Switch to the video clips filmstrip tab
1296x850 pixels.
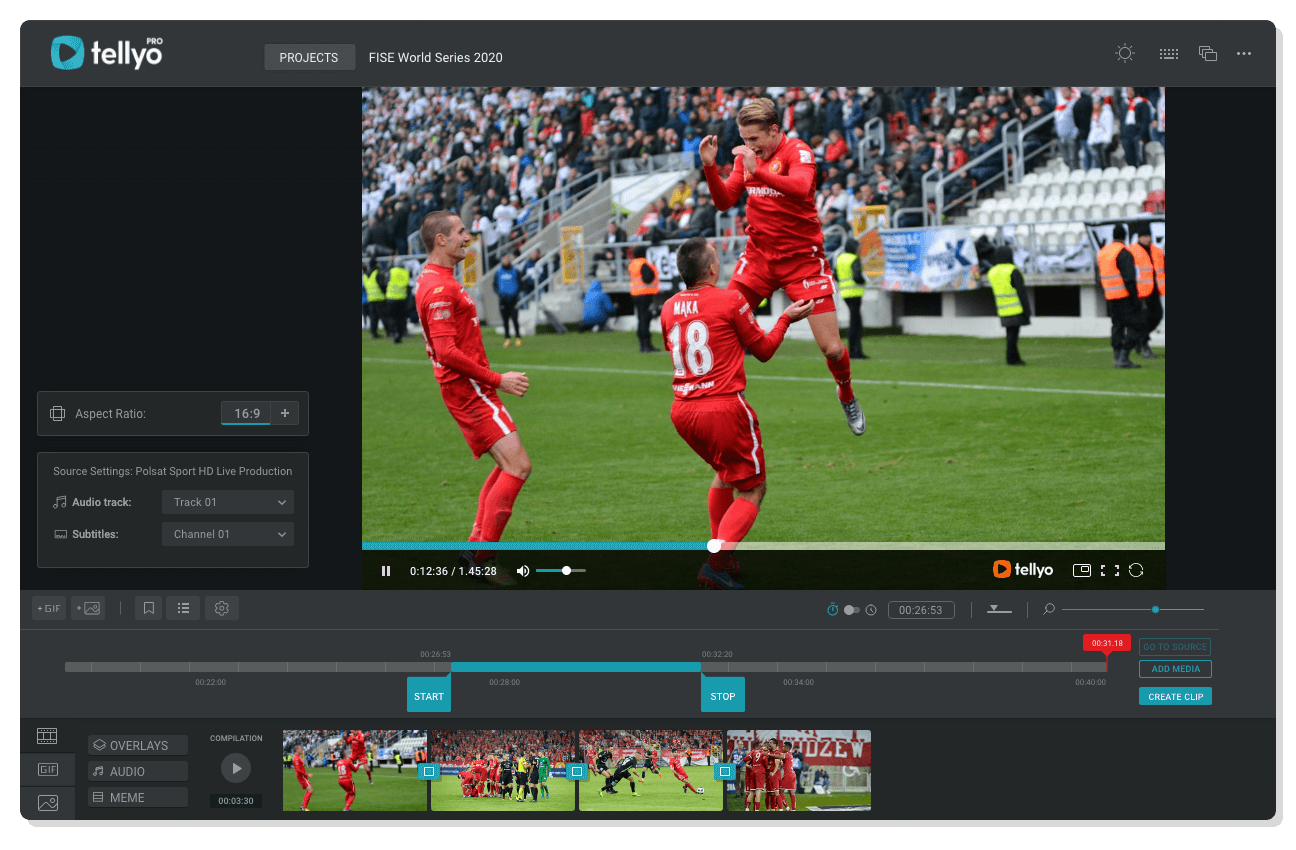point(47,736)
